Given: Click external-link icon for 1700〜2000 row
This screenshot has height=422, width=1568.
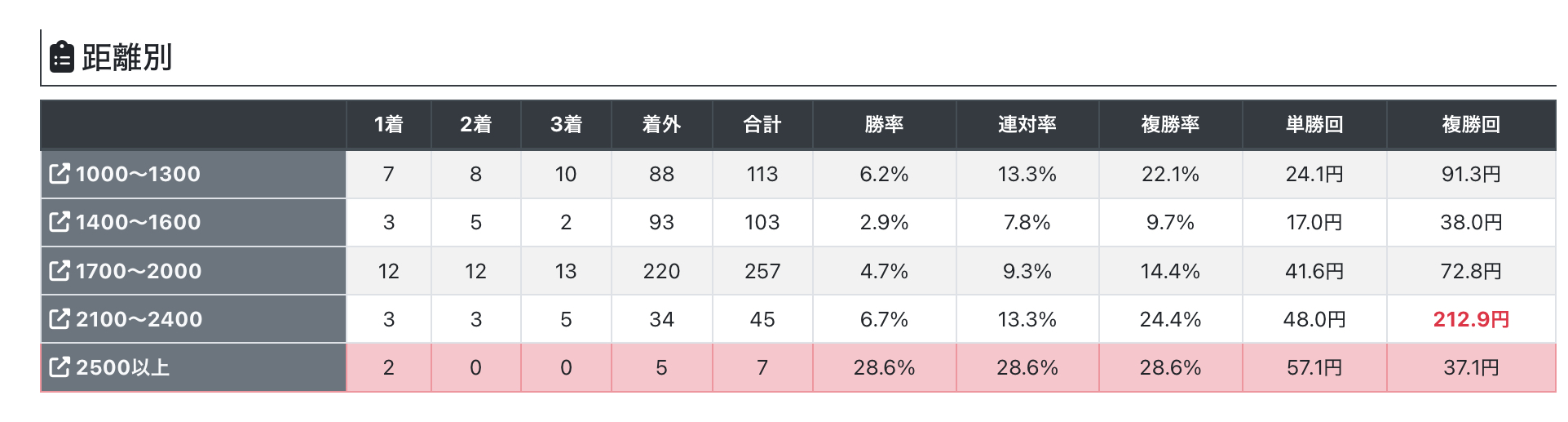Looking at the screenshot, I should (x=60, y=270).
